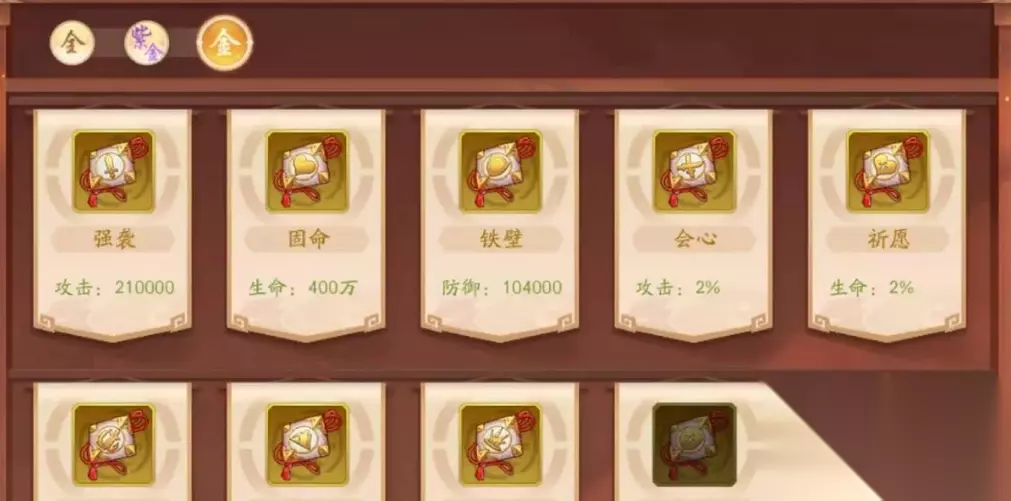Viewport: 1011px width, 501px height.
Task: Click the 铁壁 name label
Action: pos(501,239)
